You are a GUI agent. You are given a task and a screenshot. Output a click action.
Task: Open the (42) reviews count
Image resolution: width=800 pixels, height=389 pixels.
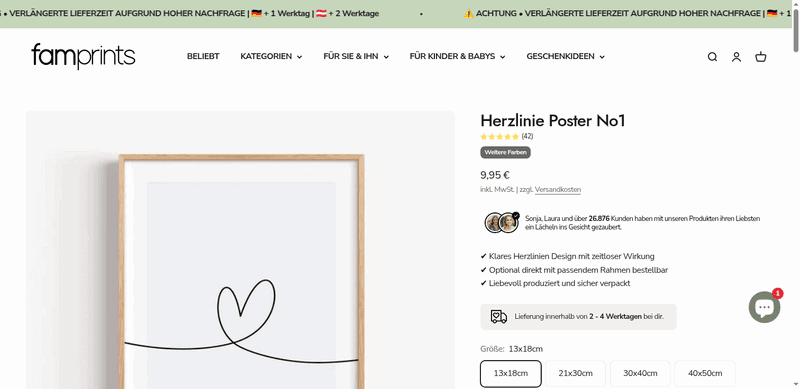click(528, 136)
